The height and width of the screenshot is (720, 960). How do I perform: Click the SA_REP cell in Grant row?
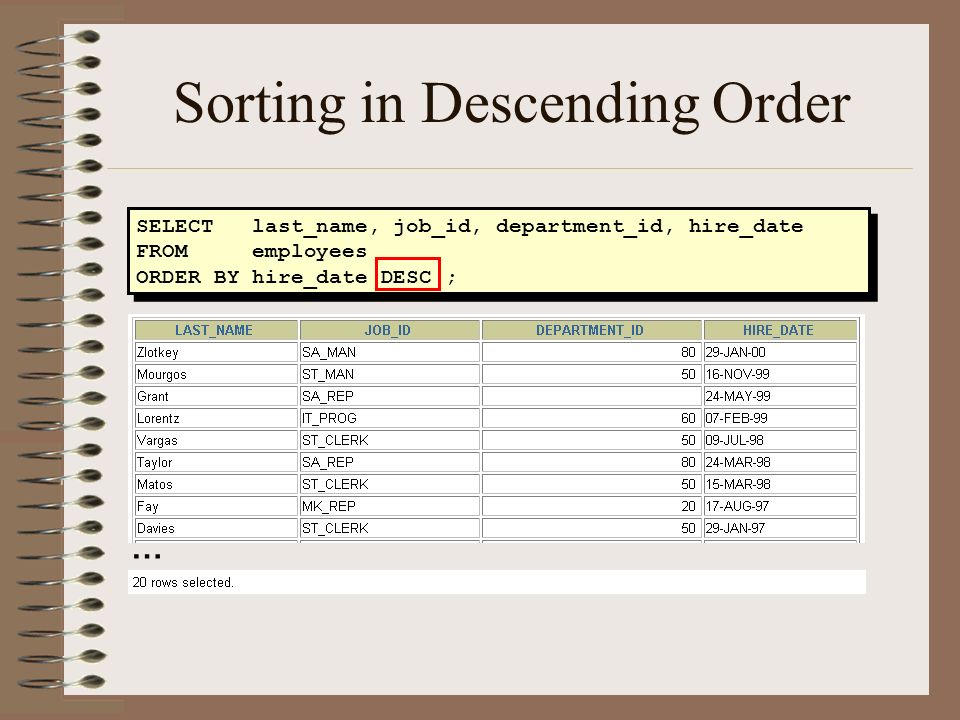pyautogui.click(x=389, y=396)
